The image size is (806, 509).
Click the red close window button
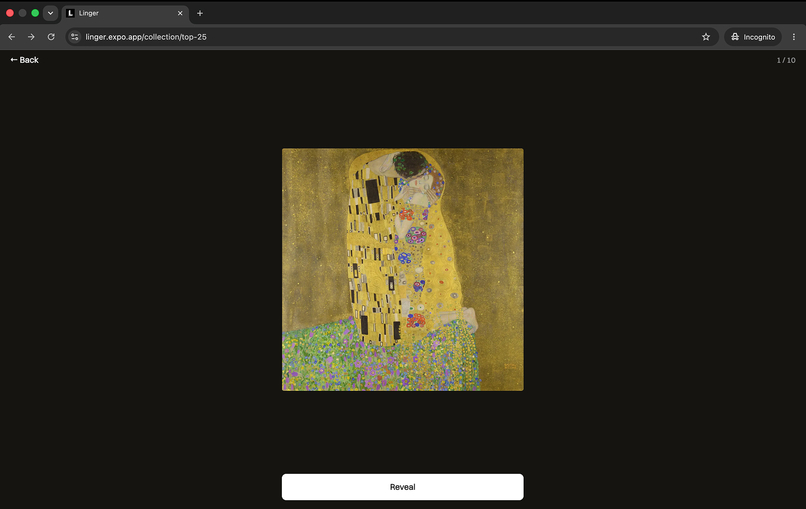pos(10,13)
